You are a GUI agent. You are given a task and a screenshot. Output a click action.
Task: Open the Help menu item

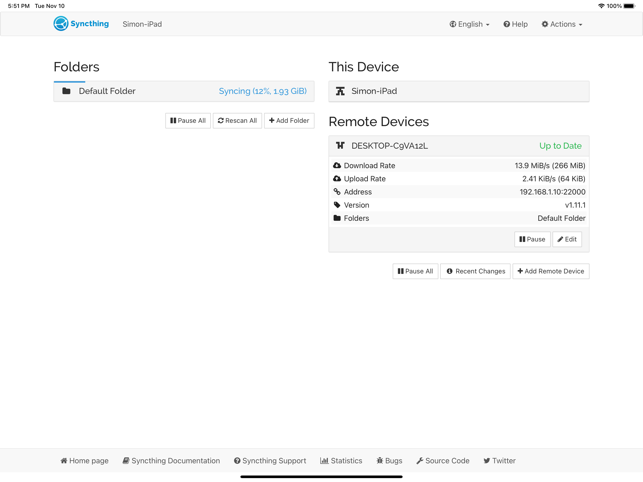(x=515, y=24)
